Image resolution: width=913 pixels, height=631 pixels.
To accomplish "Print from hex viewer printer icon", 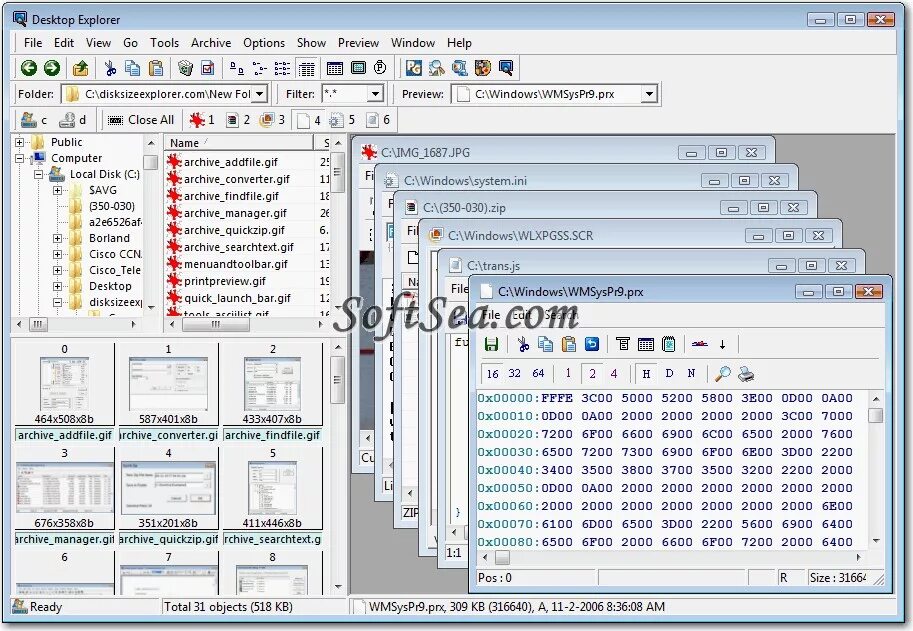I will [746, 374].
